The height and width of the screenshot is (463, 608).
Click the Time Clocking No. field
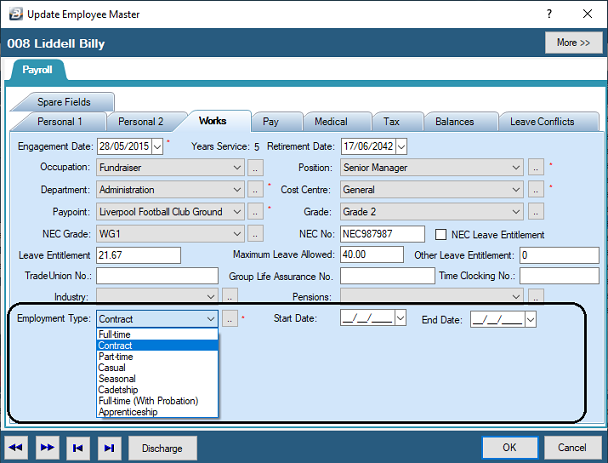[560, 276]
